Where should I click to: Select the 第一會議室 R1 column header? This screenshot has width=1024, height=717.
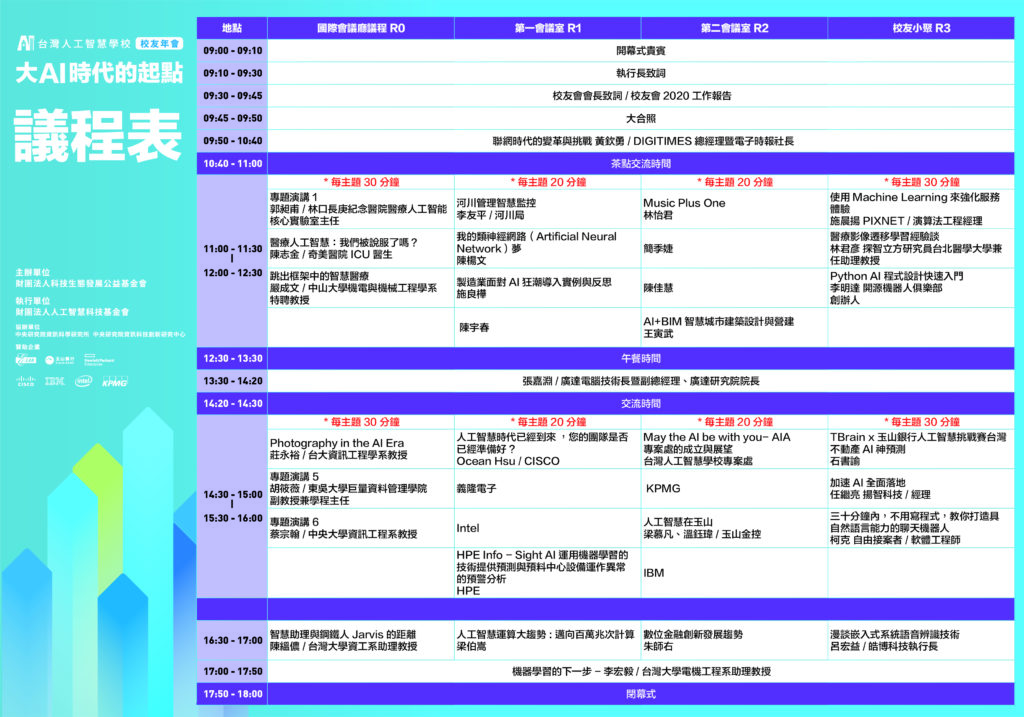pyautogui.click(x=548, y=29)
